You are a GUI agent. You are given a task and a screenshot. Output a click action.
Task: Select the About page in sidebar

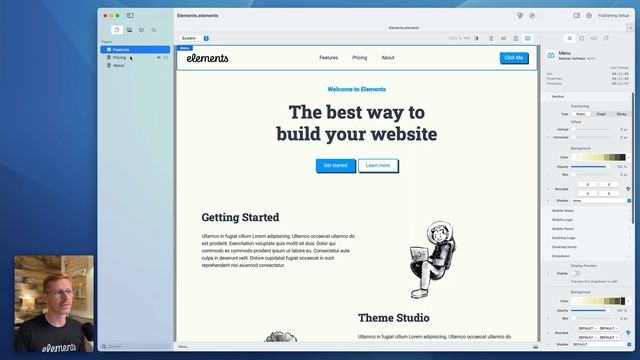pos(135,65)
